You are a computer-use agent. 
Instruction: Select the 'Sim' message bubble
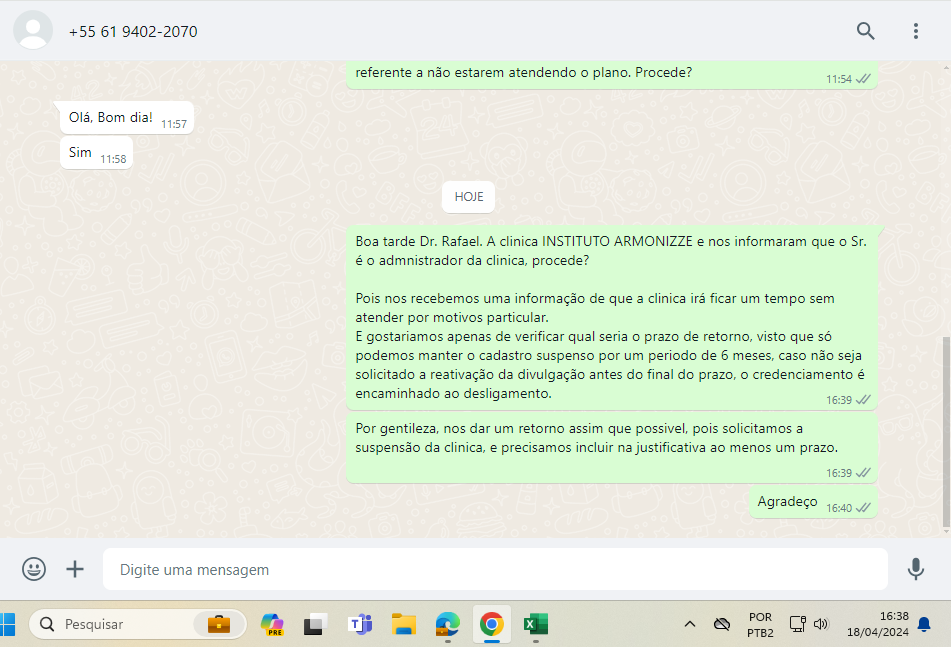(96, 153)
